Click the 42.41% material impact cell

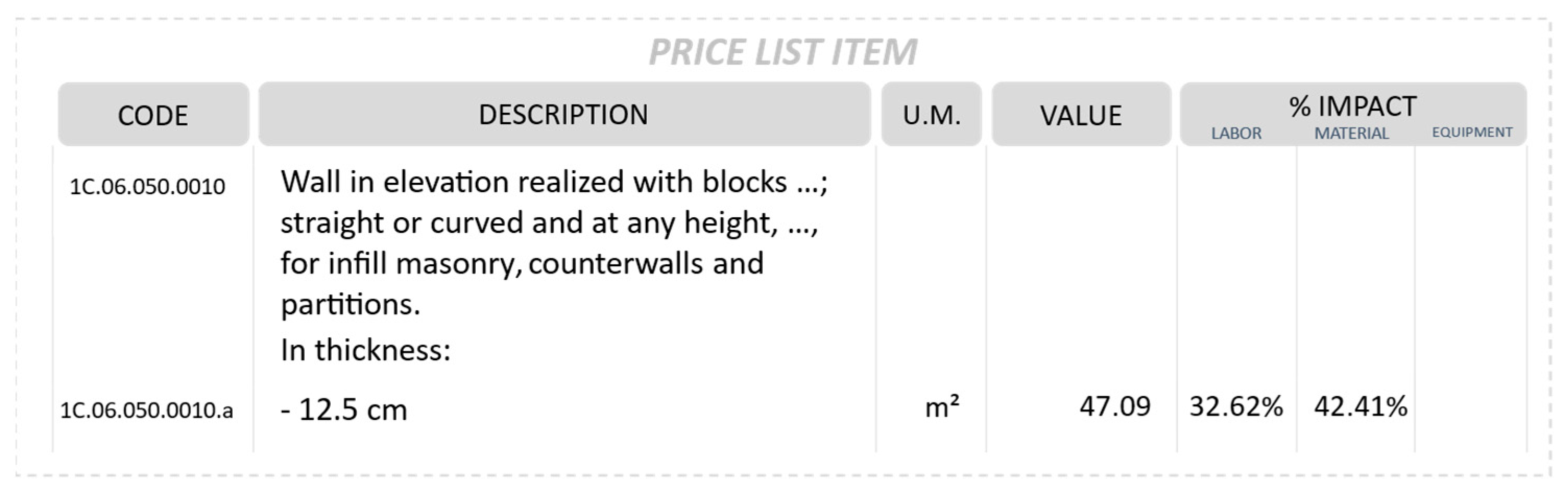click(x=1360, y=406)
